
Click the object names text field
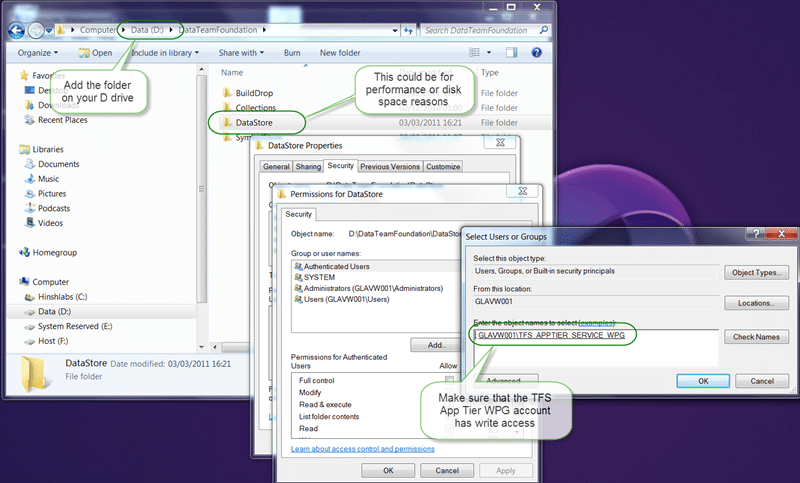pos(595,348)
